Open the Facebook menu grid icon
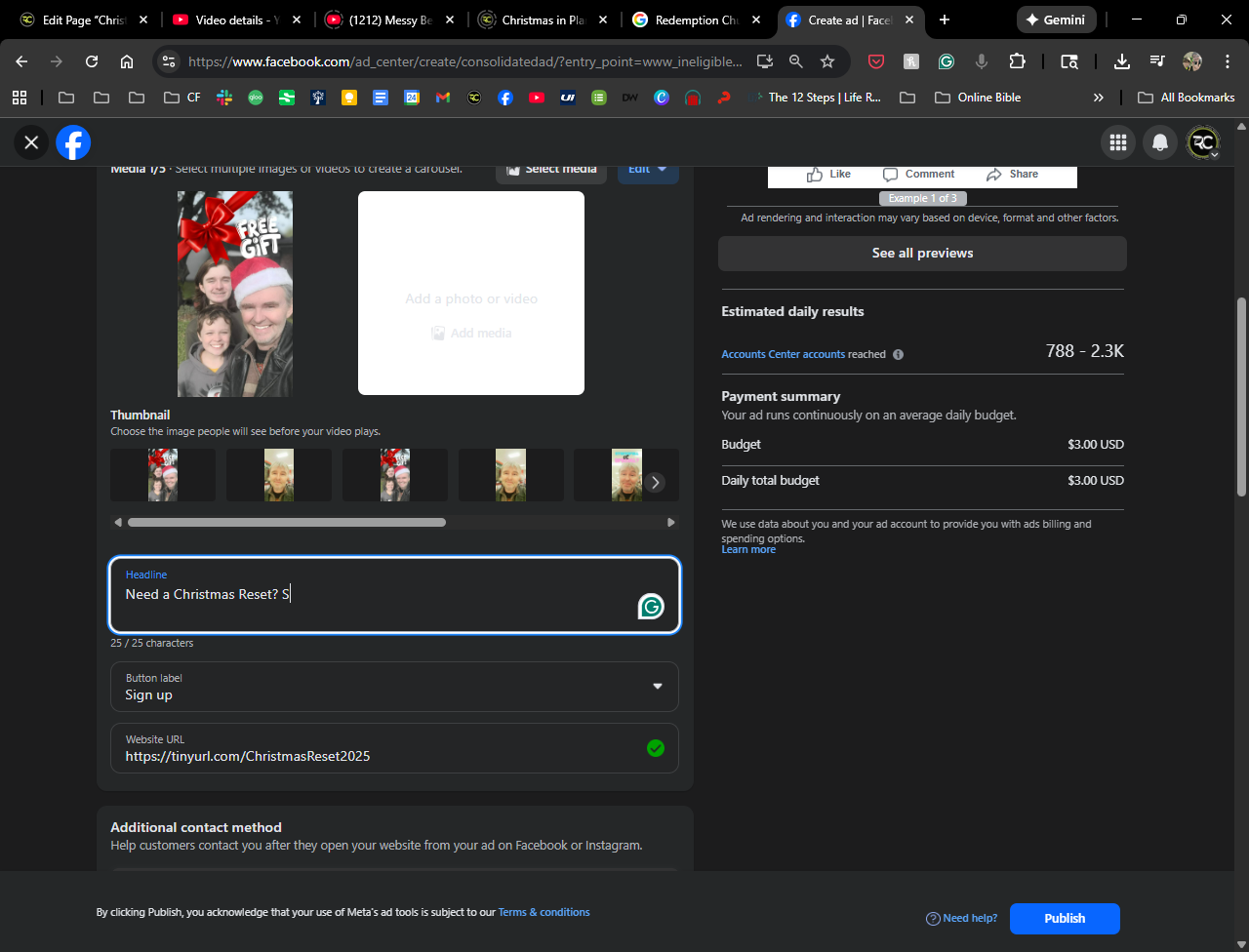1249x952 pixels. tap(1117, 142)
